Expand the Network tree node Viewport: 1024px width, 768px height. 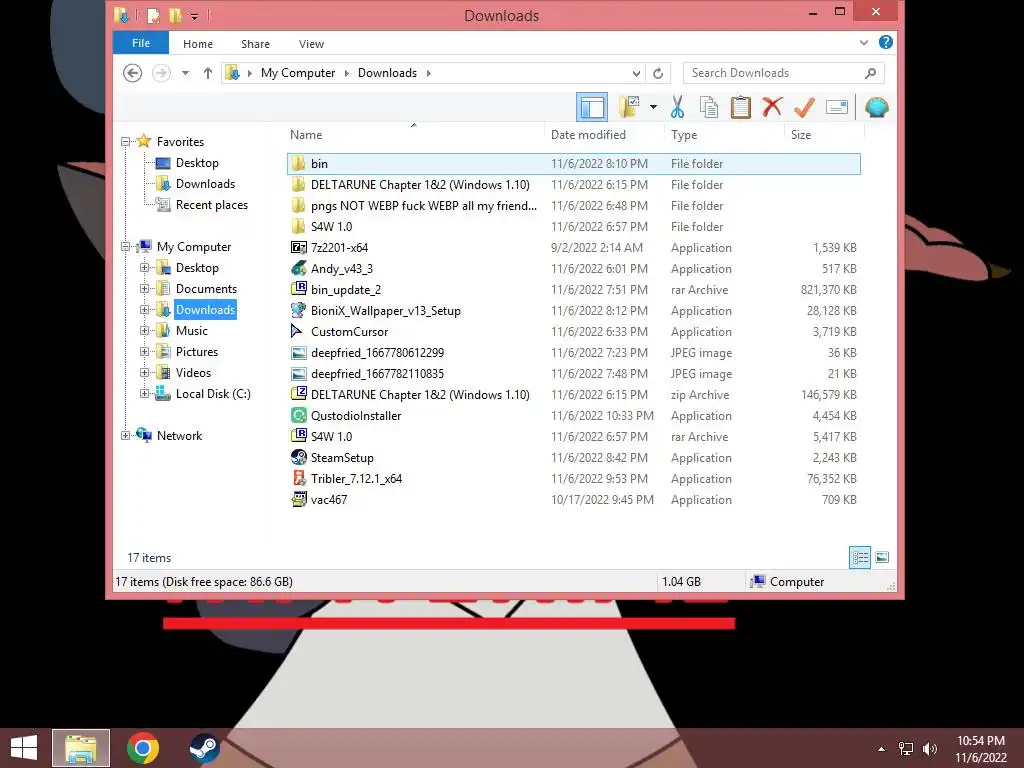tap(125, 436)
